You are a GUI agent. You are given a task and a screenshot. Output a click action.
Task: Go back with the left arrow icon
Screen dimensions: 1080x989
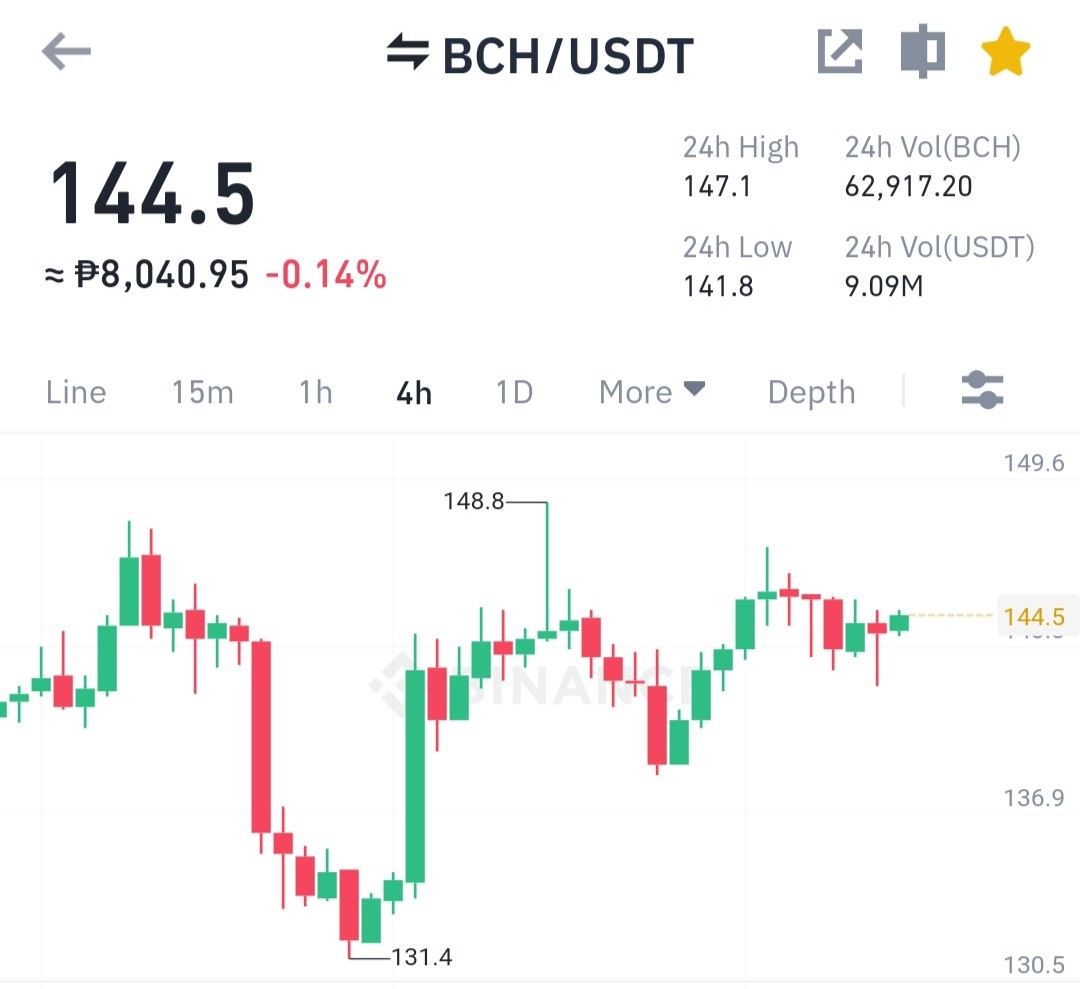66,52
